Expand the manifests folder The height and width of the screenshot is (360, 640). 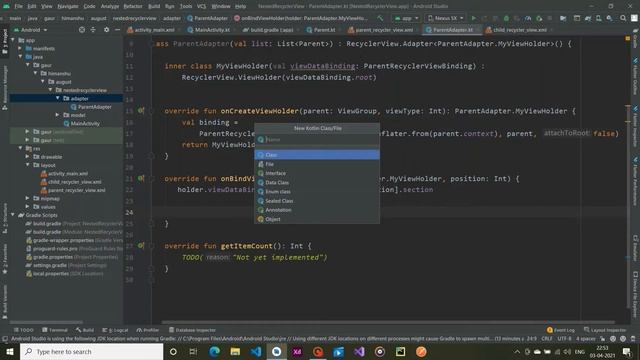[x=20, y=48]
